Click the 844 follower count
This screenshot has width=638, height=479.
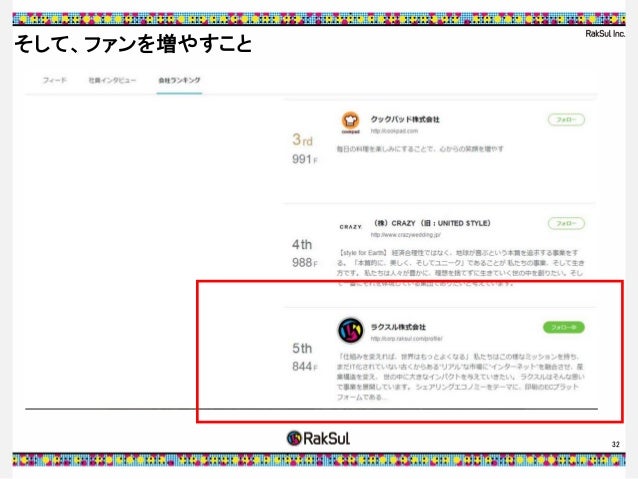coord(304,366)
